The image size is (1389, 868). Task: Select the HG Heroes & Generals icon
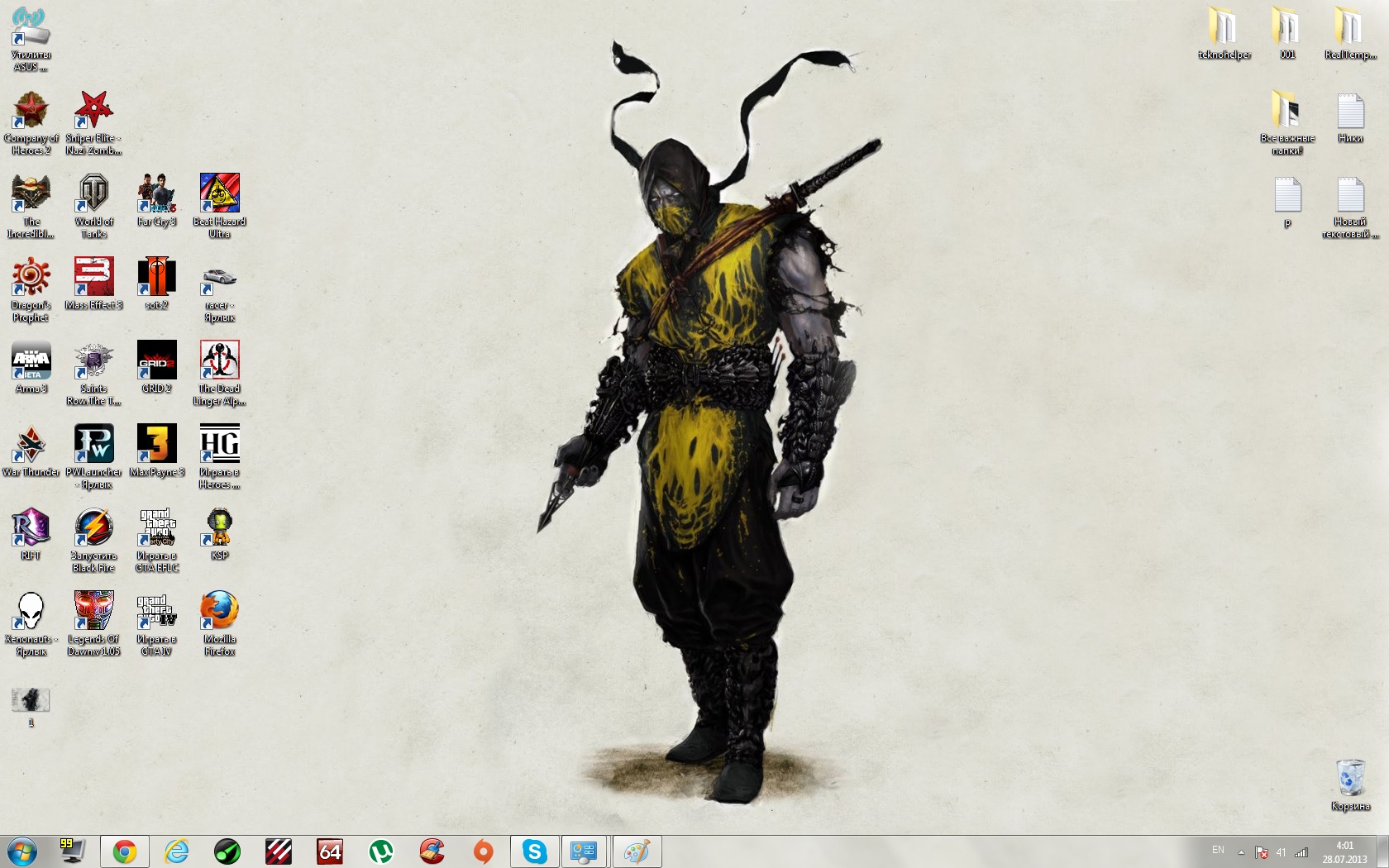(219, 457)
